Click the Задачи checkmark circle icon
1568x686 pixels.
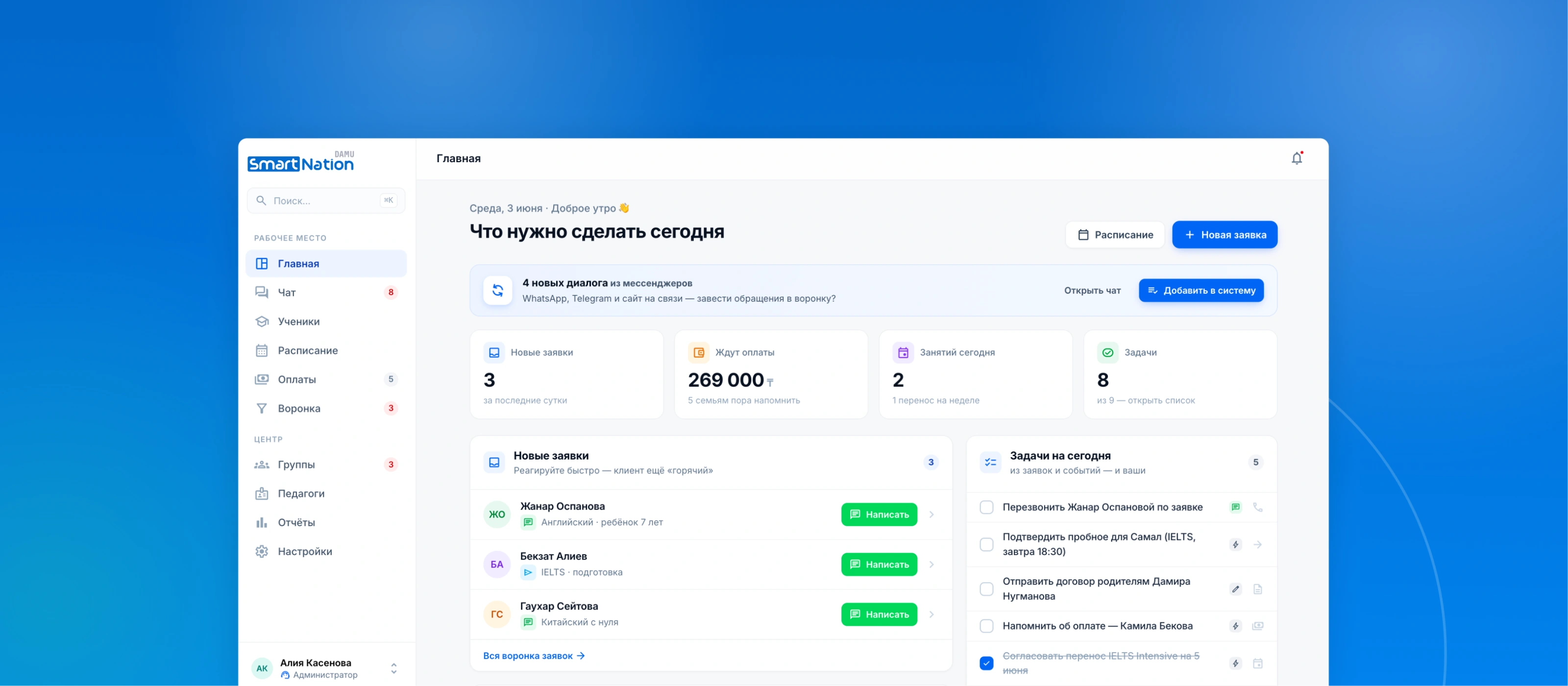(x=1107, y=352)
